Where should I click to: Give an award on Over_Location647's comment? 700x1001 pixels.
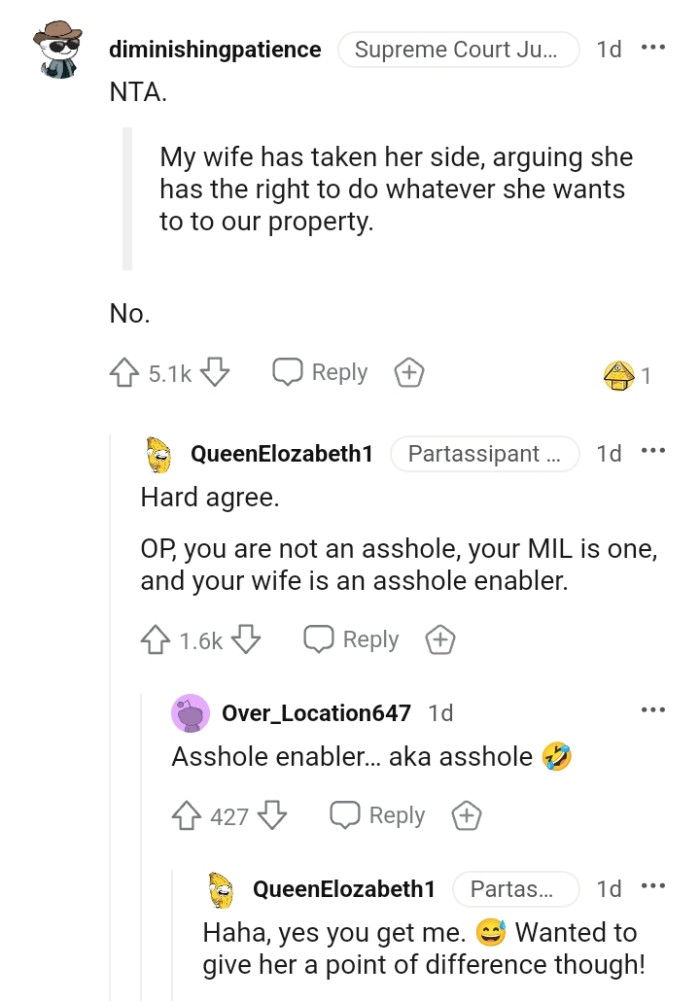(466, 815)
